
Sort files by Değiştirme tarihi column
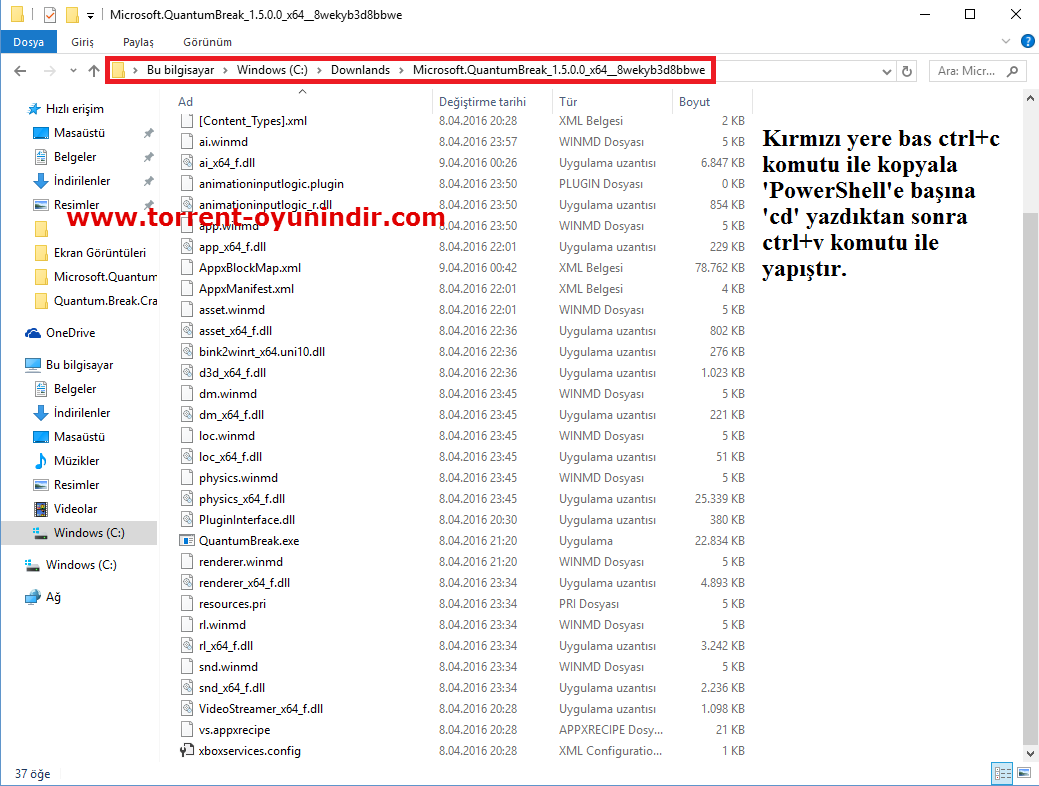point(482,102)
